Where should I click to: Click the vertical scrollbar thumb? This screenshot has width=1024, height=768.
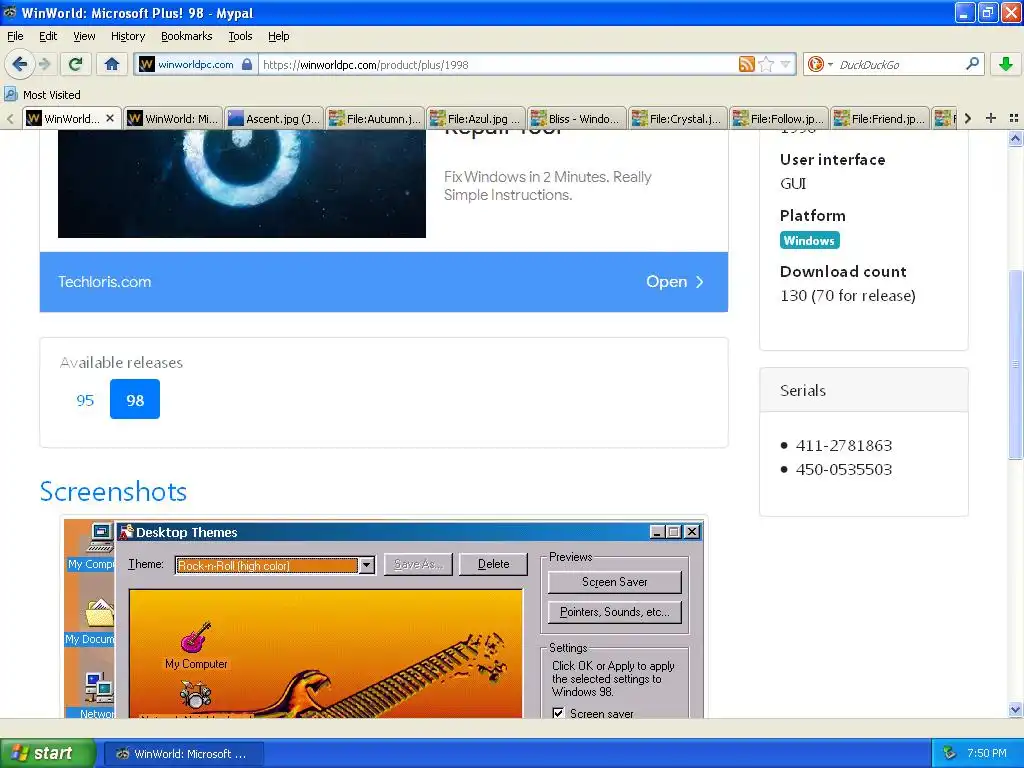pyautogui.click(x=1015, y=364)
